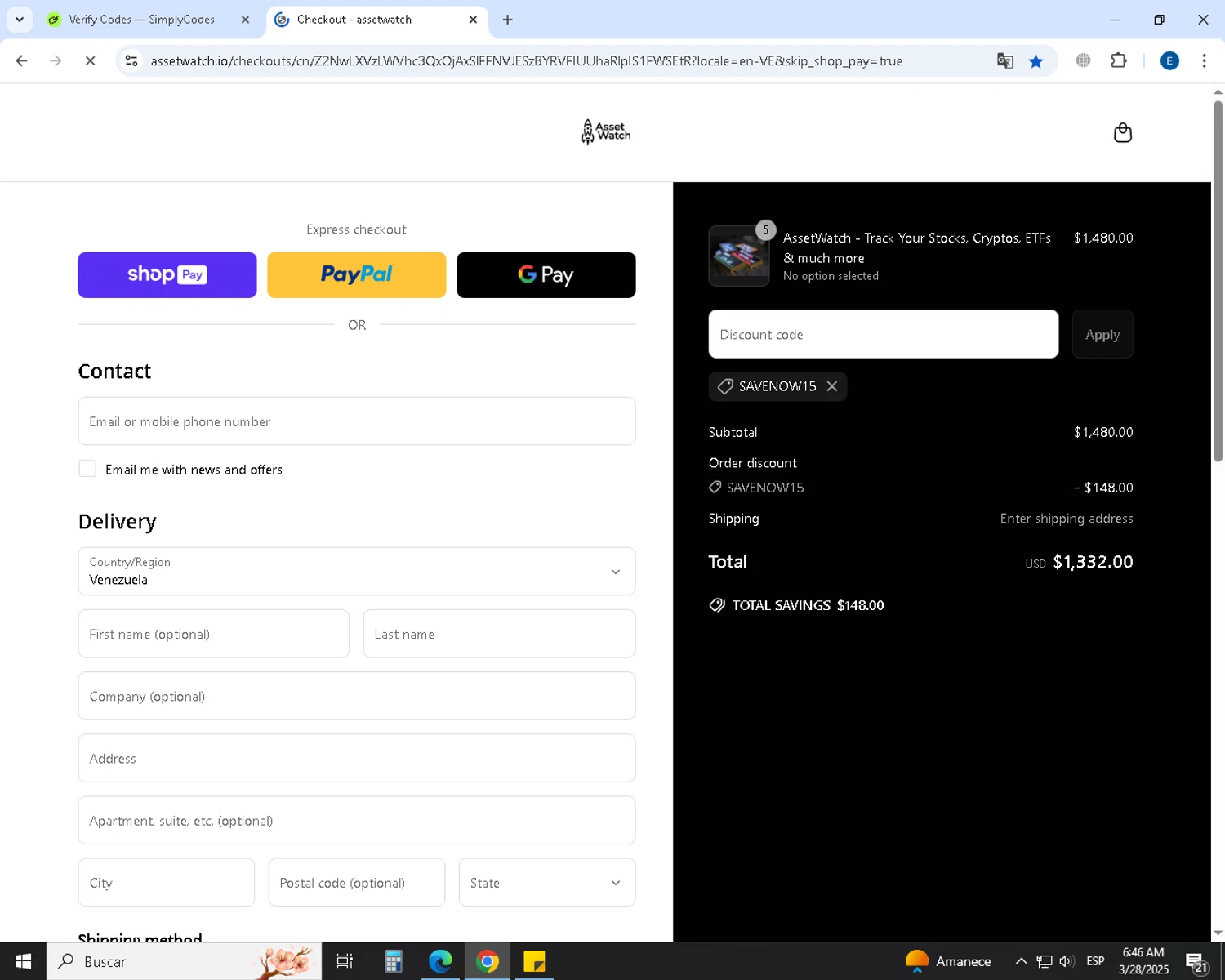Image resolution: width=1225 pixels, height=980 pixels.
Task: Check Email me with news and offers
Action: tap(87, 469)
